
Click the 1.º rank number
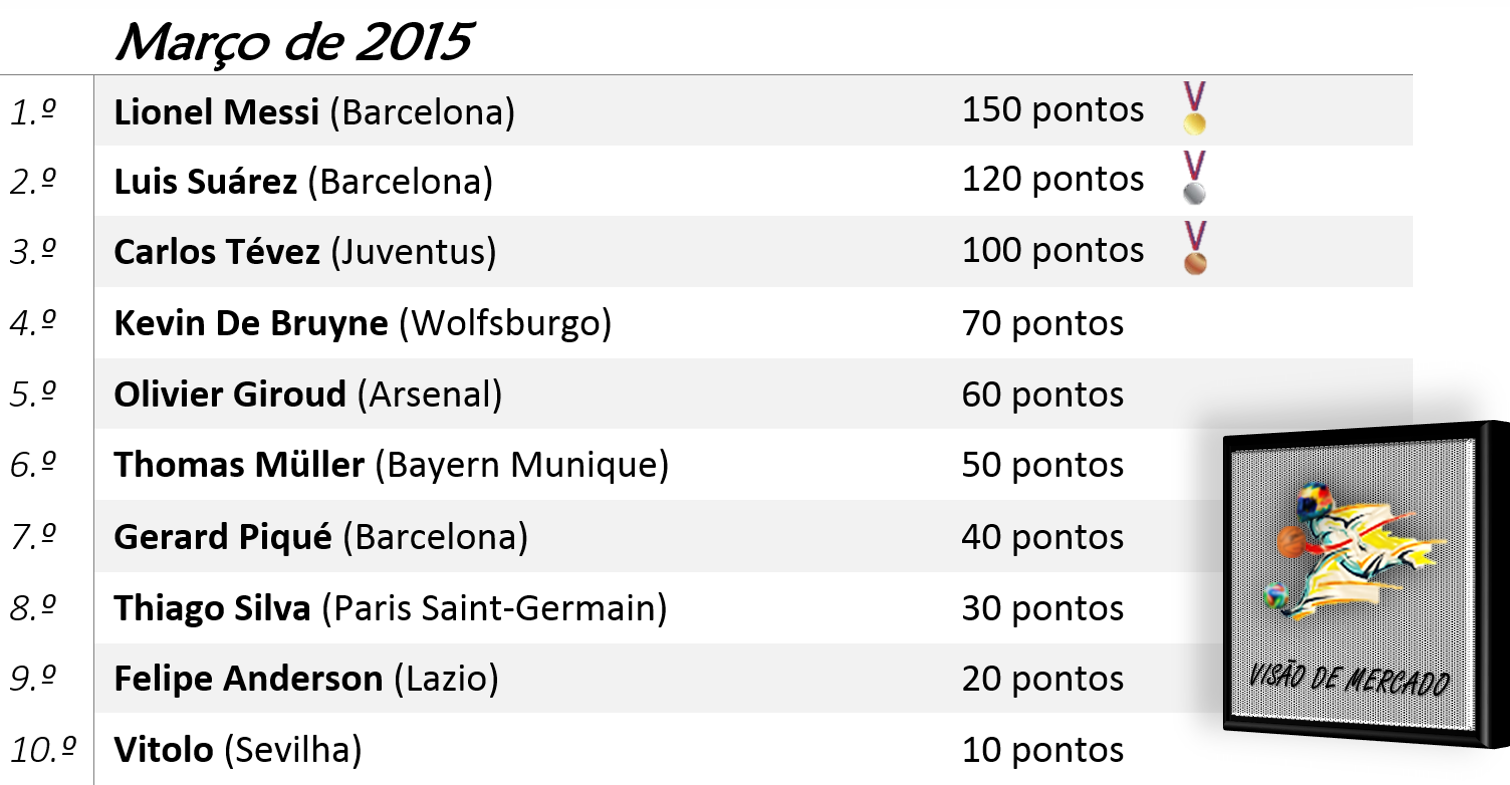point(32,112)
